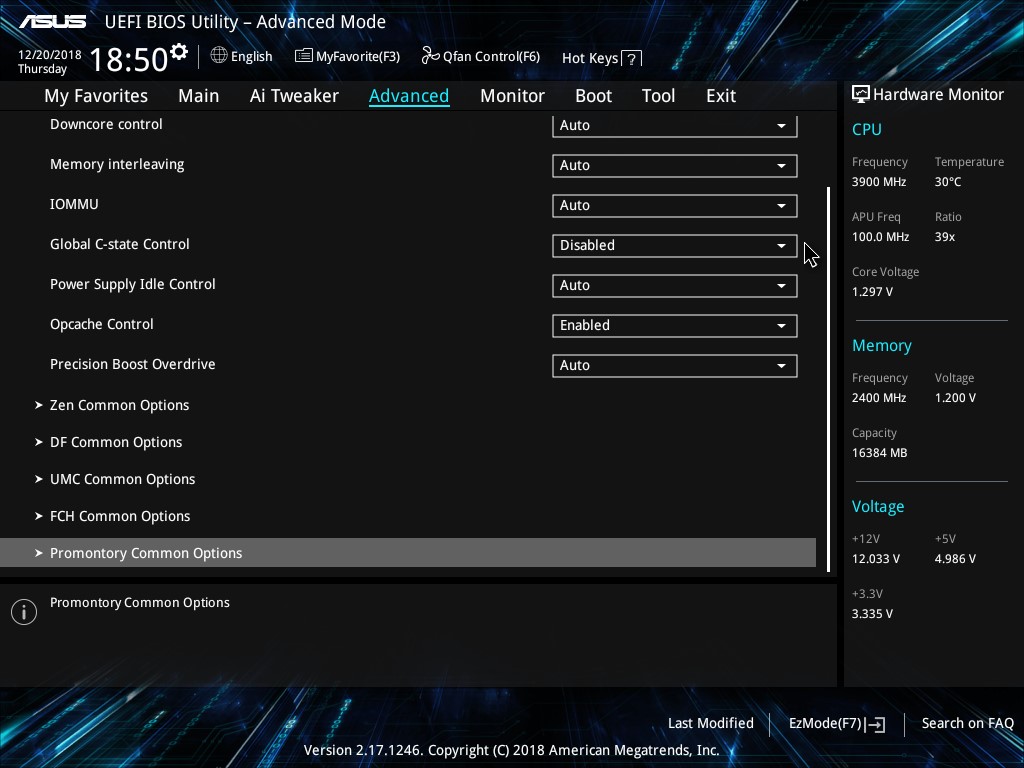The height and width of the screenshot is (768, 1024).
Task: Switch to Ai Tweaker tab
Action: point(294,96)
